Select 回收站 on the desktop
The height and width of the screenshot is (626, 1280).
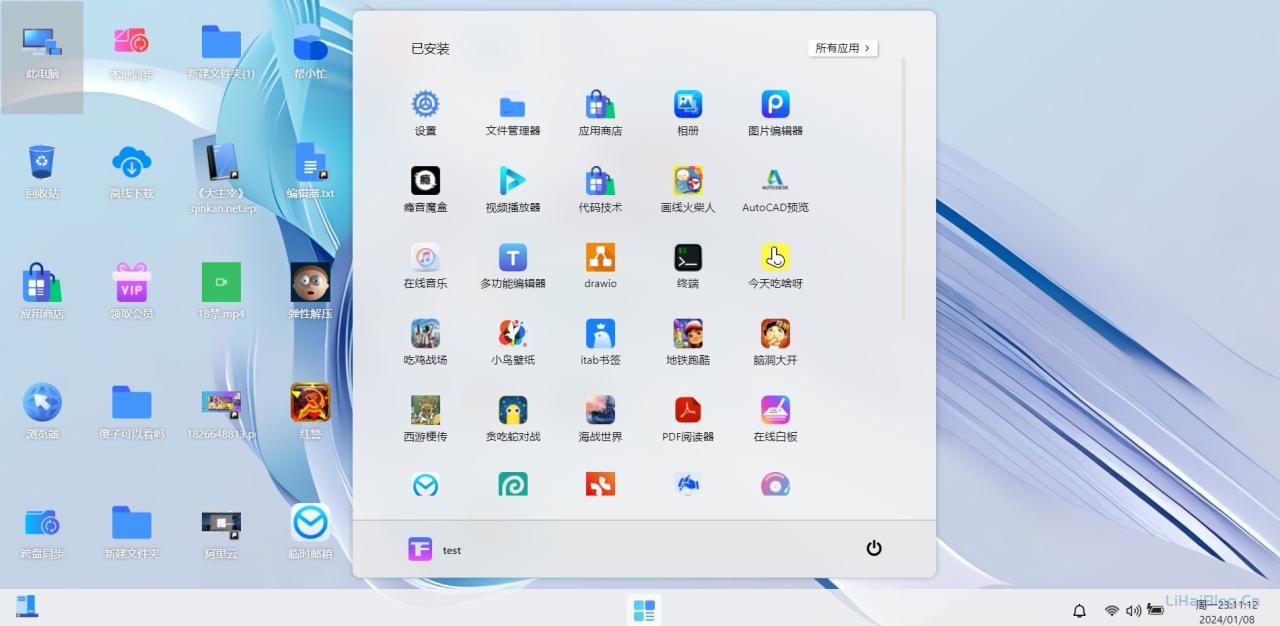coord(42,171)
